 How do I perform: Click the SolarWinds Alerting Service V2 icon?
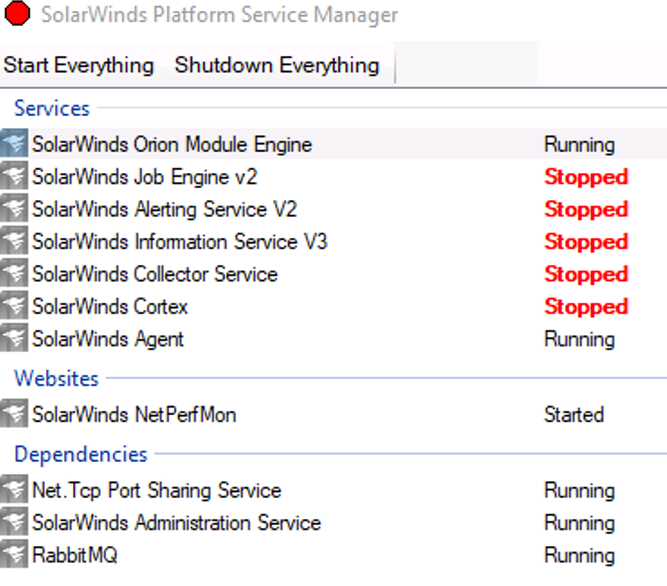[14, 209]
